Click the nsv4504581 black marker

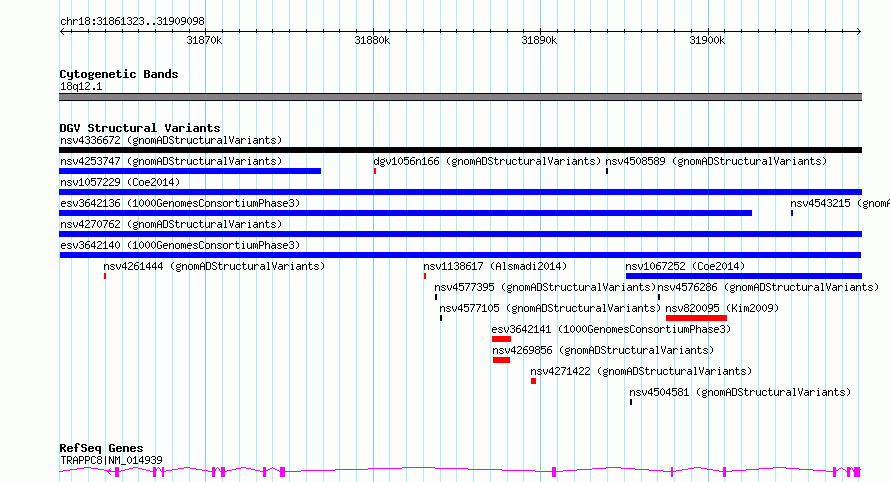tap(631, 402)
